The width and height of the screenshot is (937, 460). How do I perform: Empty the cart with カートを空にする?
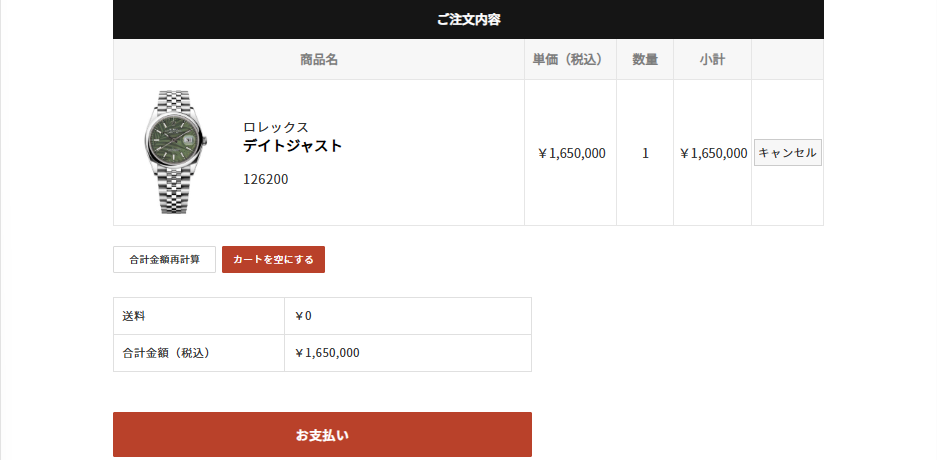273,260
